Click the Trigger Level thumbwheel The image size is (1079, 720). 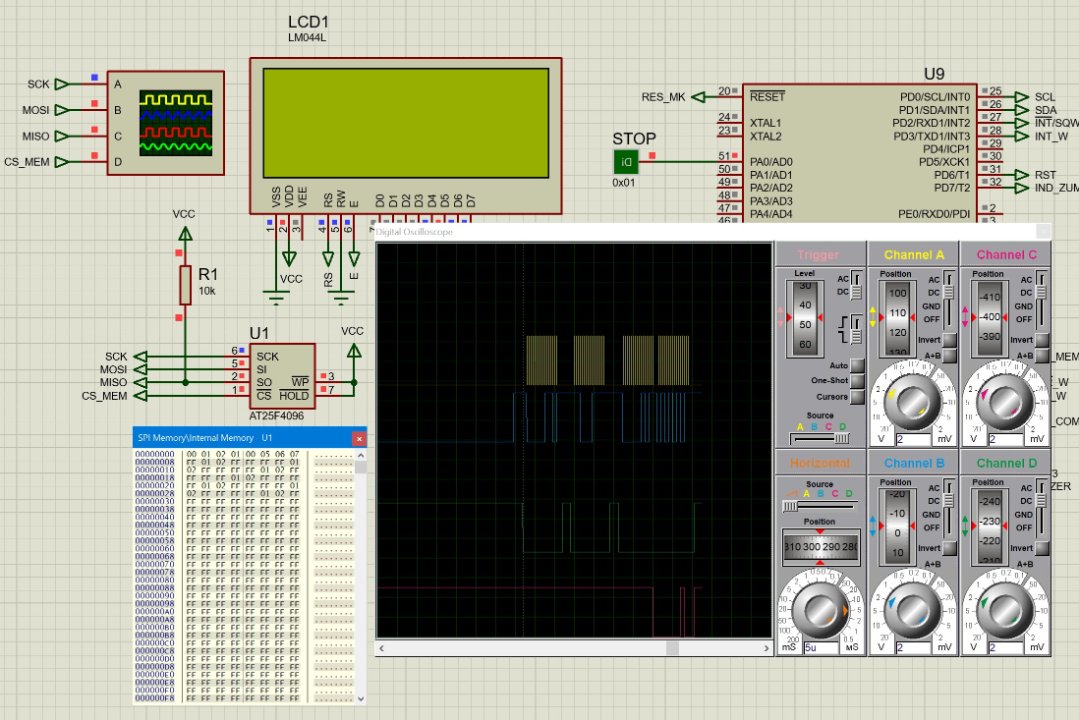click(x=804, y=317)
